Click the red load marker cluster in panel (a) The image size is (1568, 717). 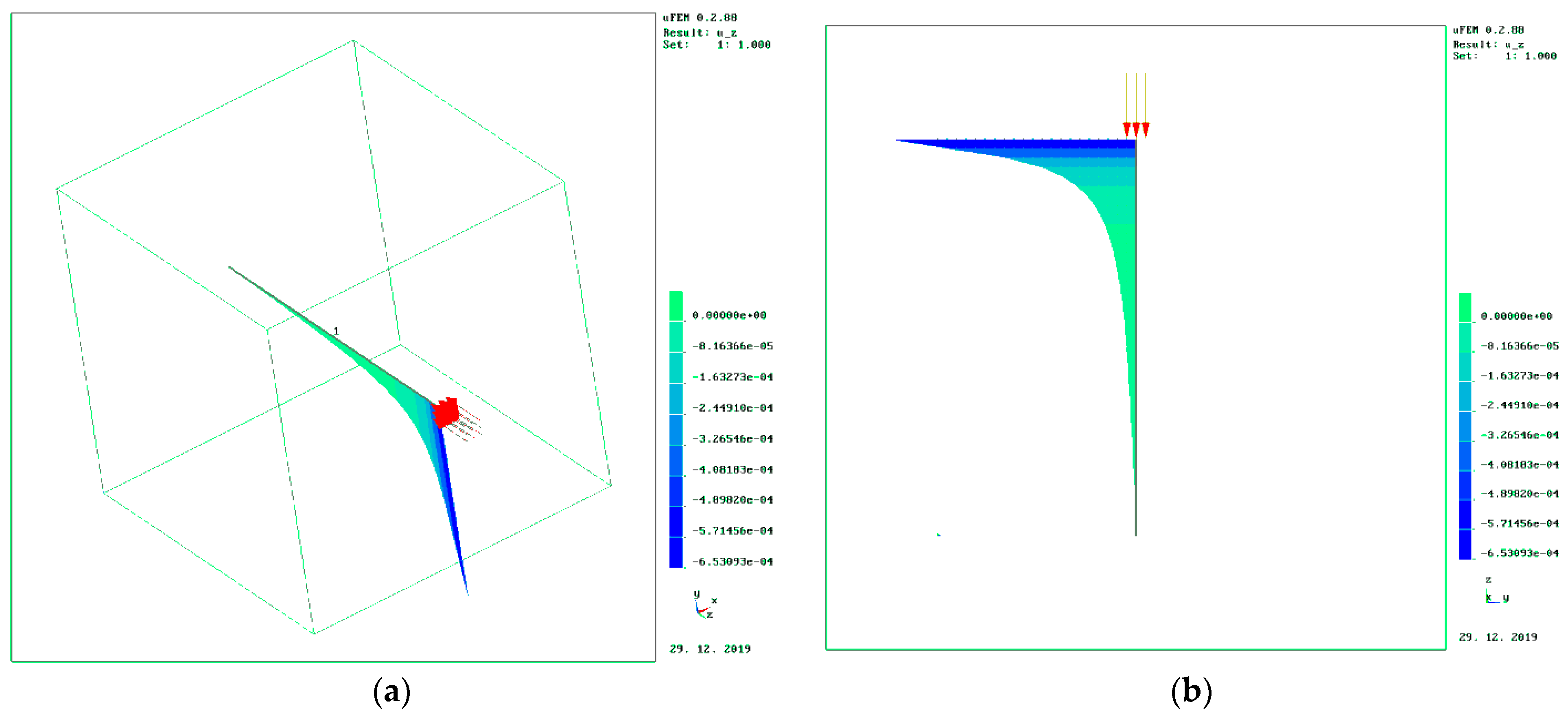(447, 412)
